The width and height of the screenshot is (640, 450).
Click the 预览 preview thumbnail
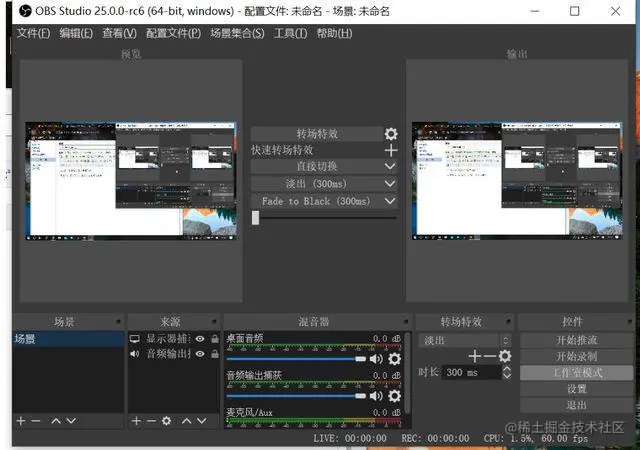coord(131,180)
